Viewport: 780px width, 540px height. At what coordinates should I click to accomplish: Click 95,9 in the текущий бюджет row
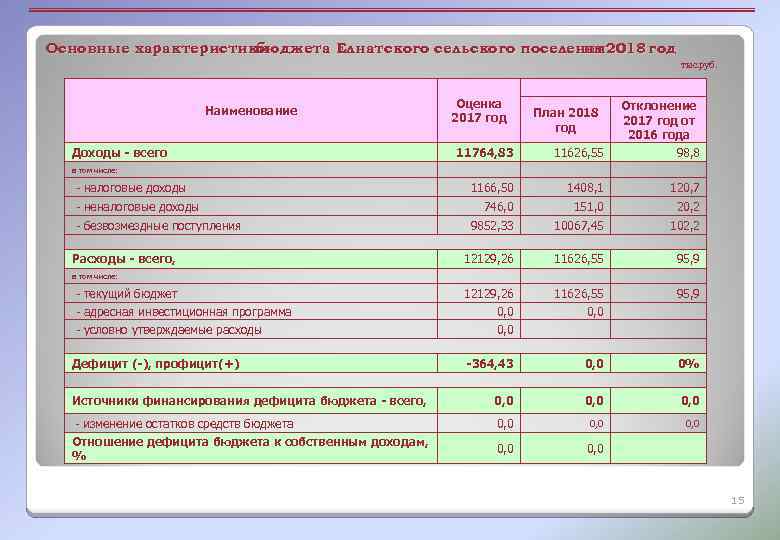click(x=688, y=294)
